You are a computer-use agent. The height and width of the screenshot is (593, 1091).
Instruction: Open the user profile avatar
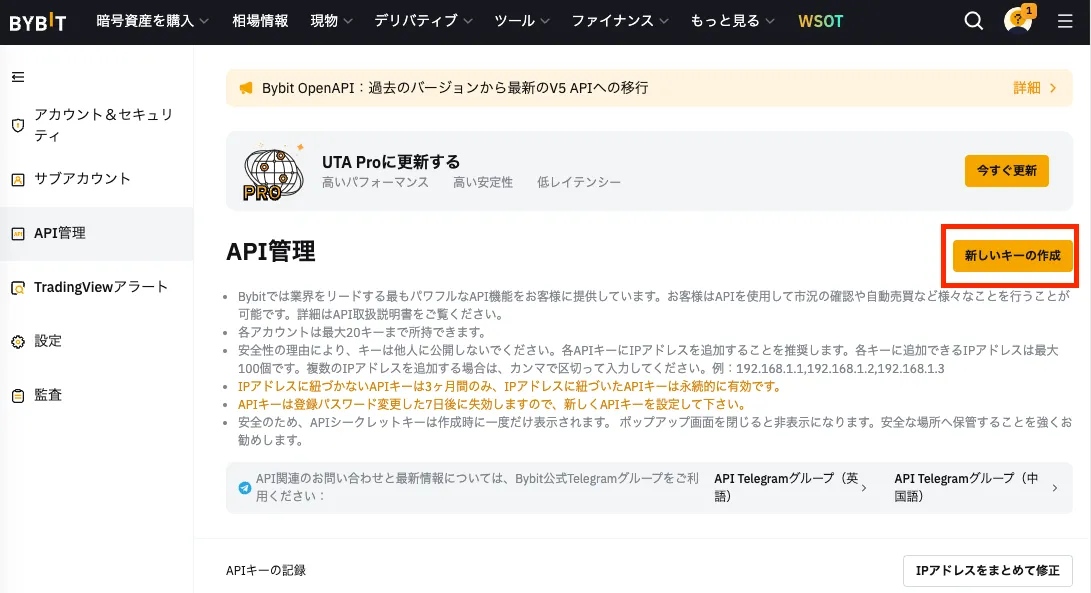point(1017,21)
